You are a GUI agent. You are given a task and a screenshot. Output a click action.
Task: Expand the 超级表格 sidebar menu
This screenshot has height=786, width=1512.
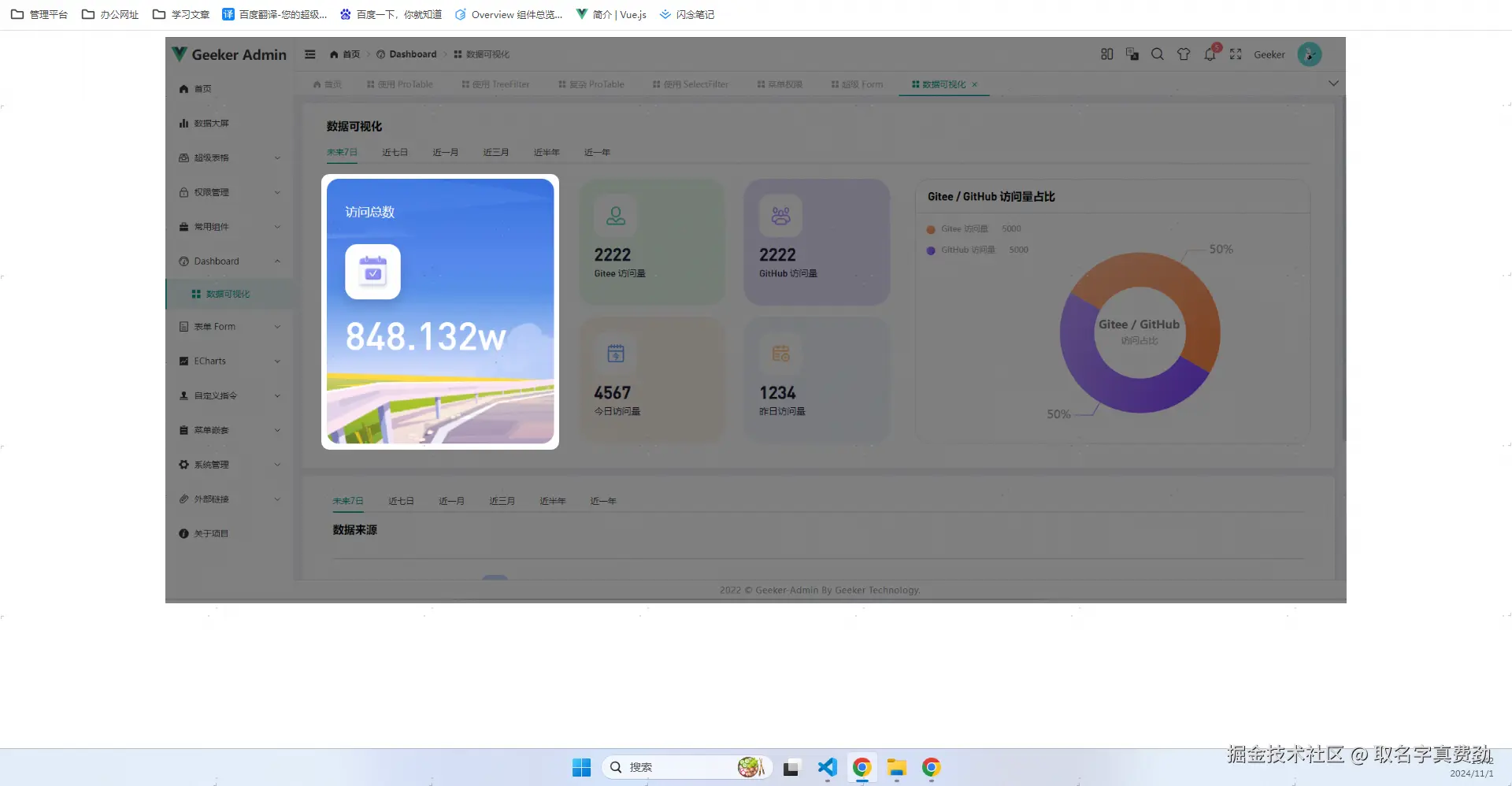point(229,158)
